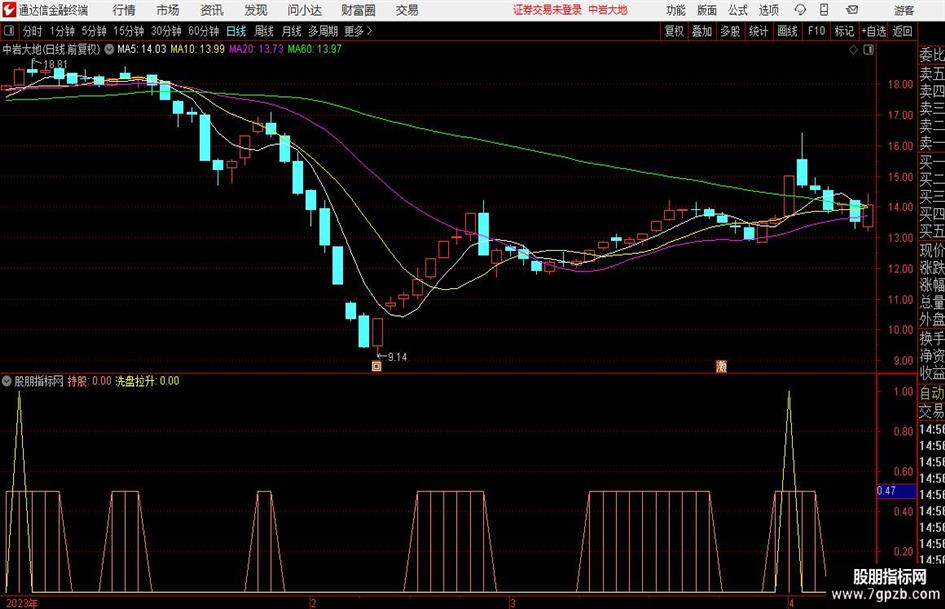Click the 18.00 price axis label

click(900, 84)
